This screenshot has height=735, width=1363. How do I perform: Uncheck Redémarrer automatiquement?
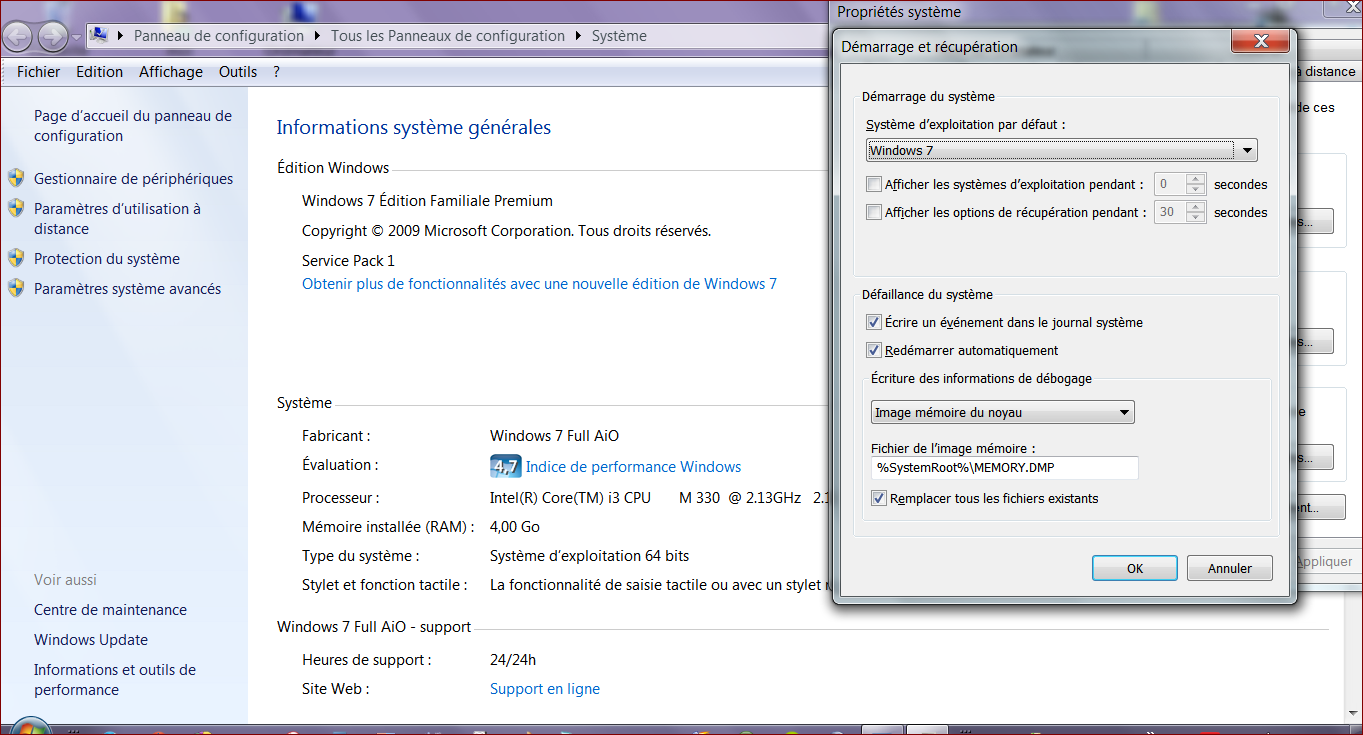point(874,350)
